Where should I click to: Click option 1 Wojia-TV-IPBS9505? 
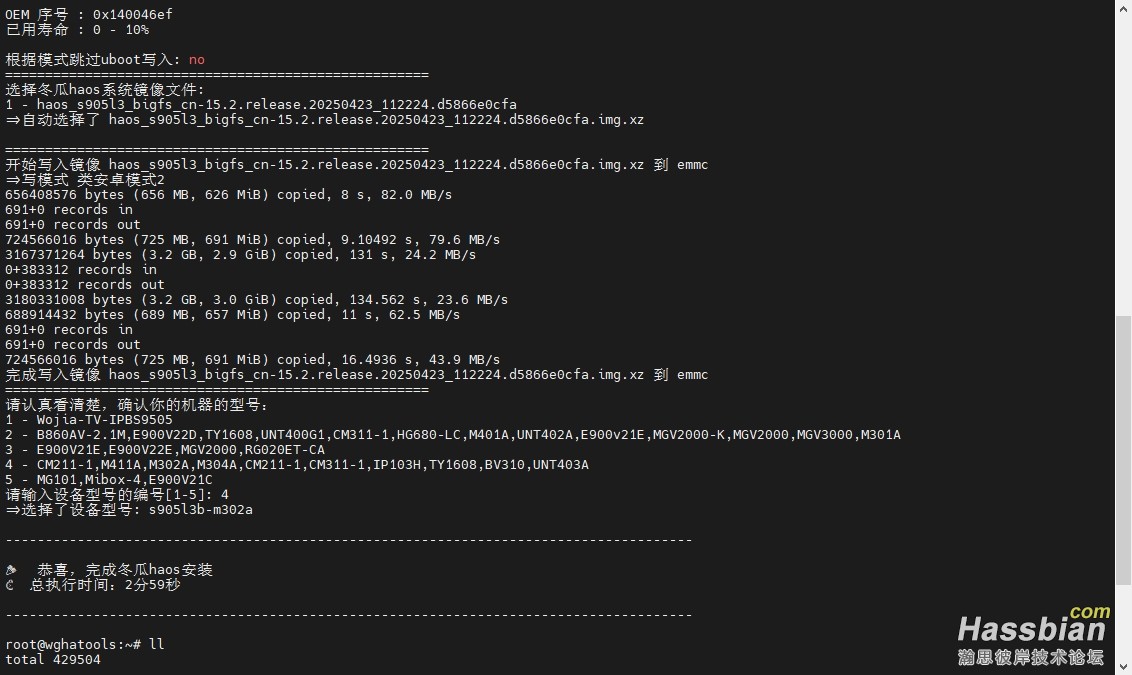click(89, 419)
